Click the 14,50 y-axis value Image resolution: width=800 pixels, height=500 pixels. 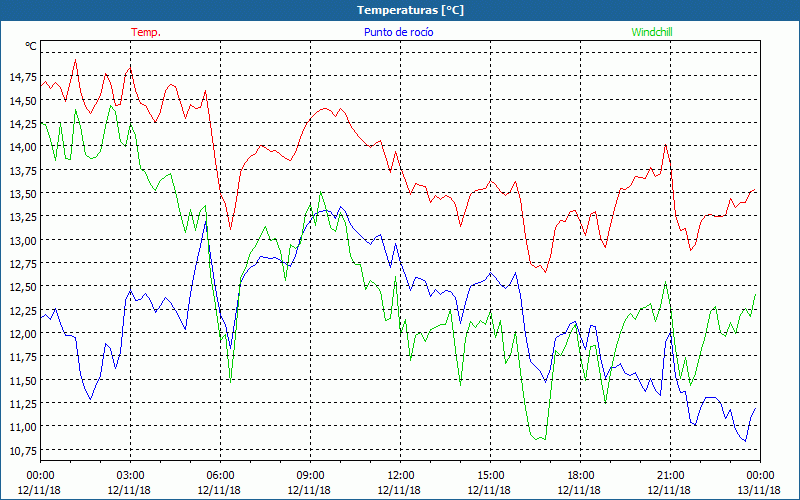click(x=23, y=101)
